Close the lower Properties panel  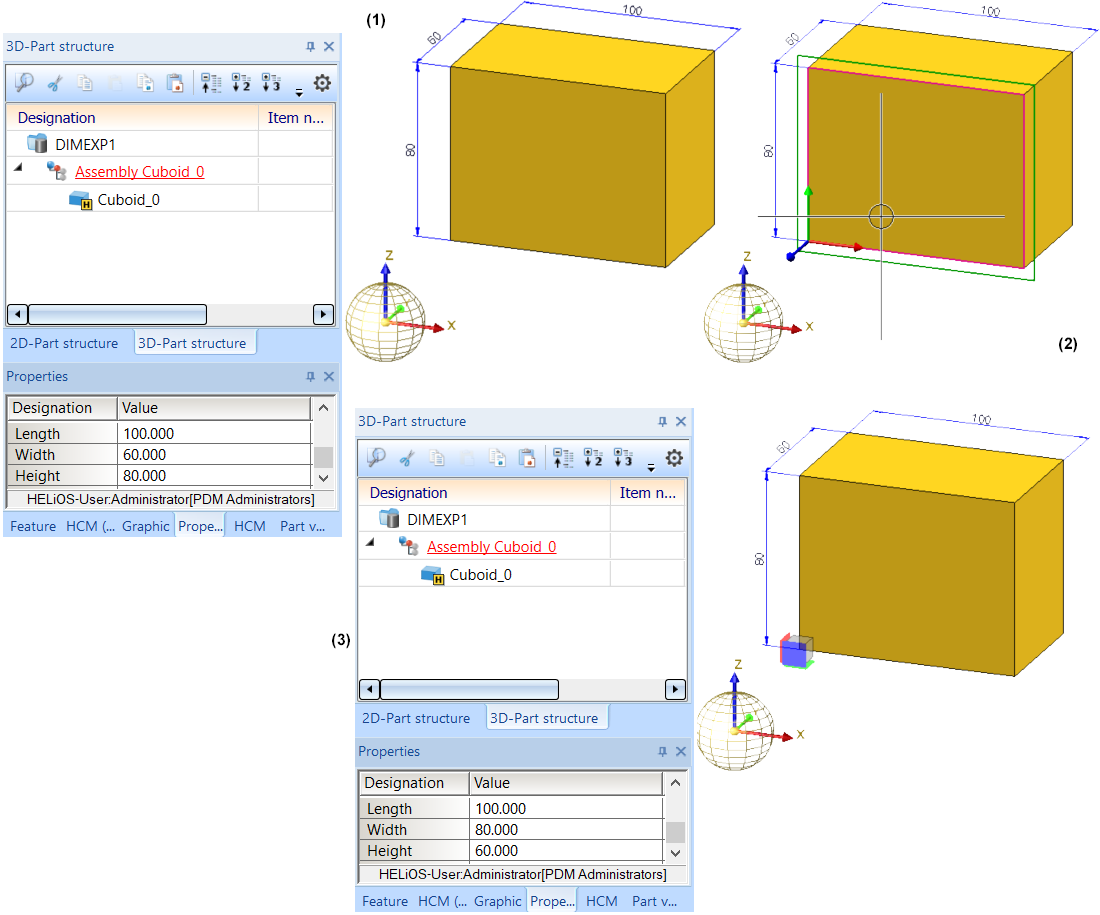[x=681, y=752]
